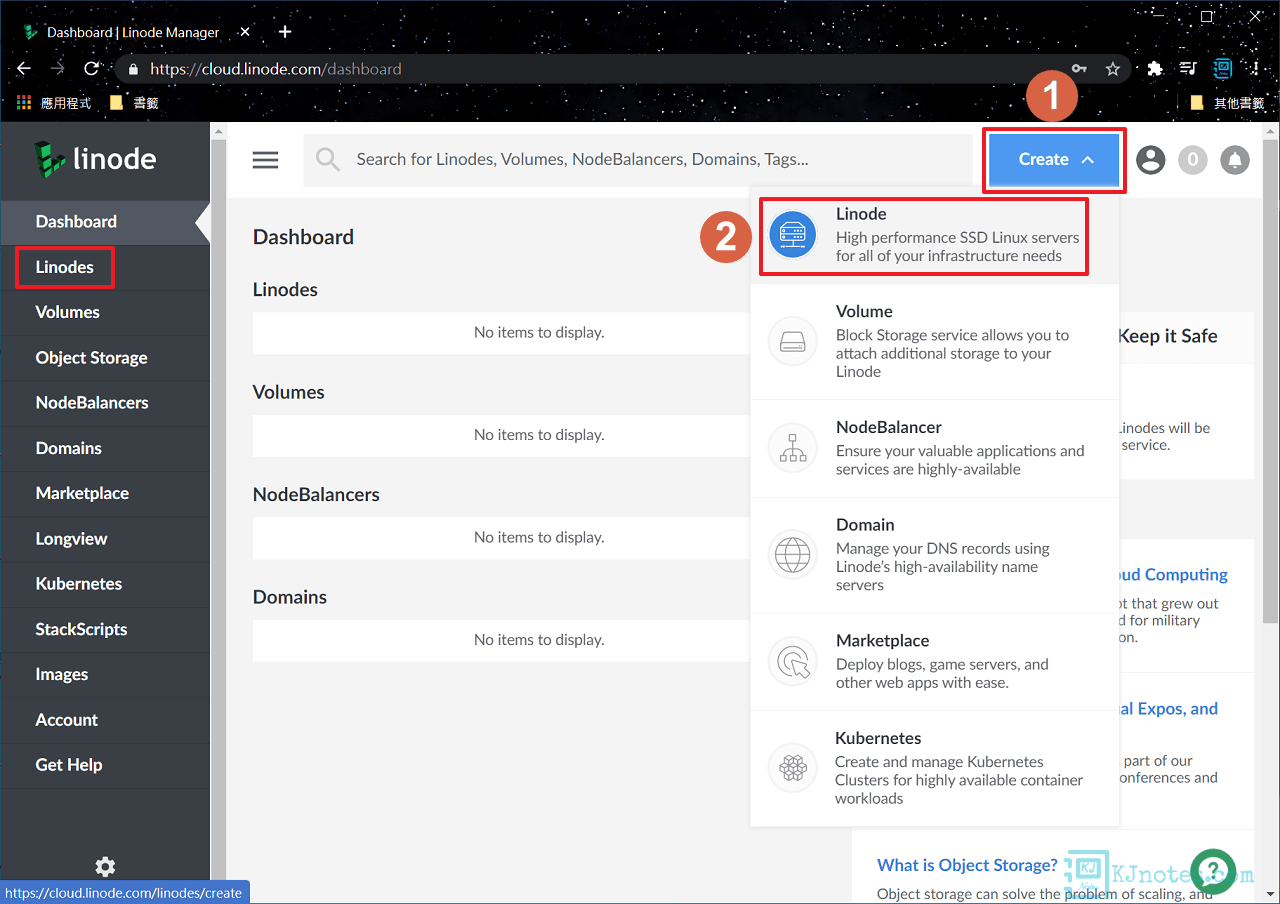Select the Dashboard | Linode Manager tab

[133, 32]
